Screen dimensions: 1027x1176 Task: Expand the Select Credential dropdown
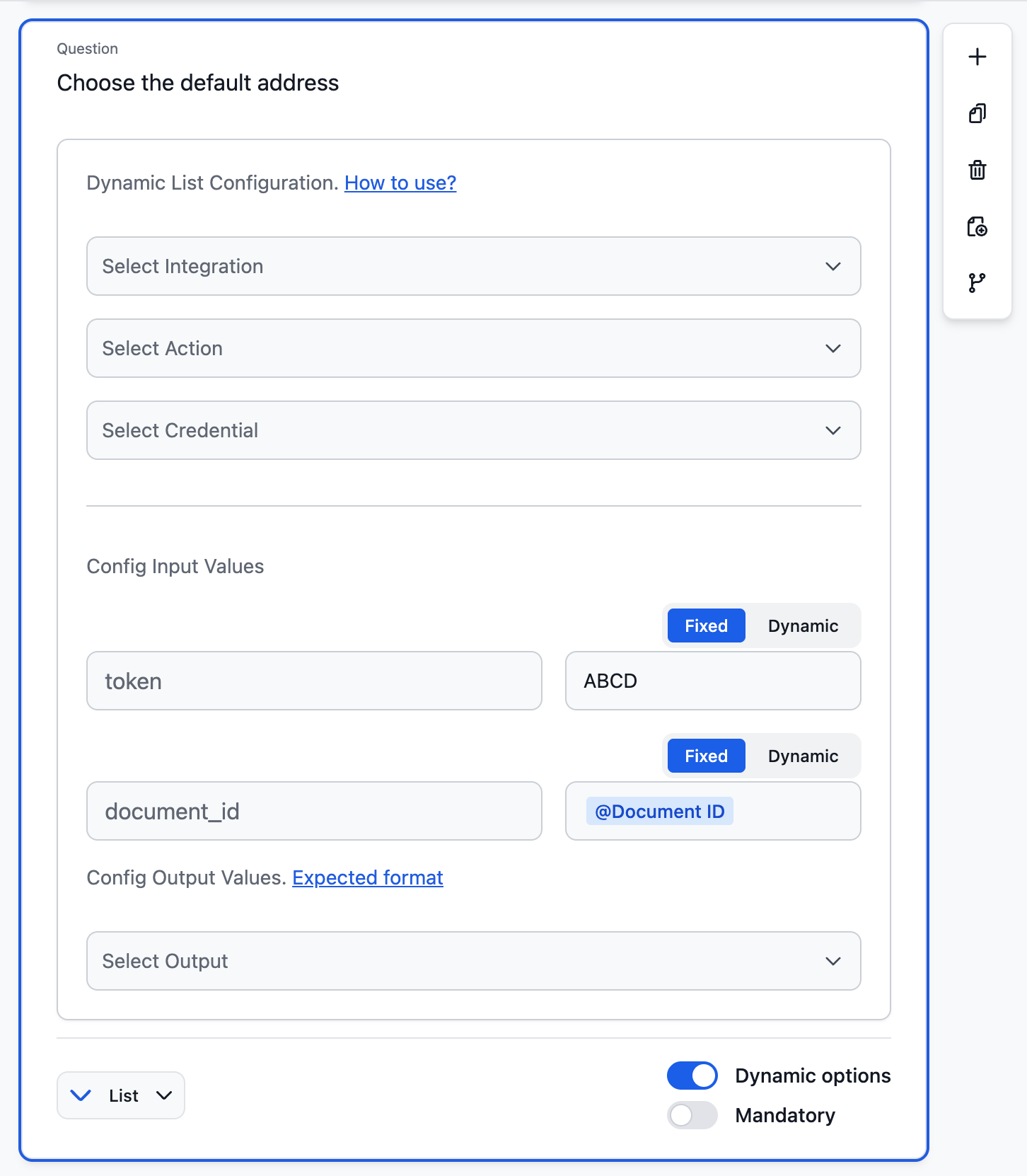pos(473,430)
